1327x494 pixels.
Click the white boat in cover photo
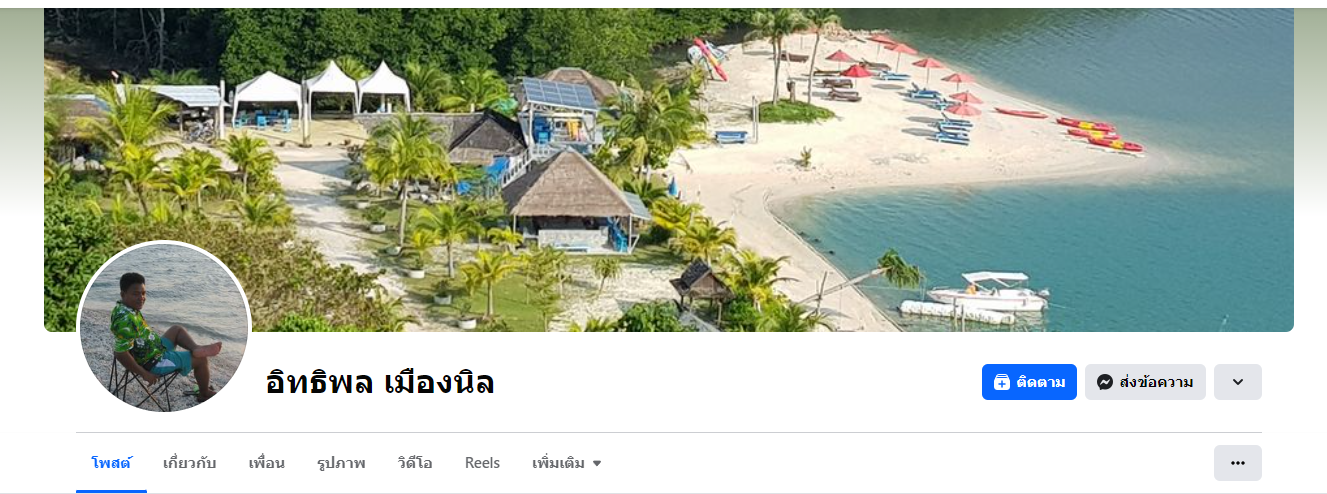[988, 291]
